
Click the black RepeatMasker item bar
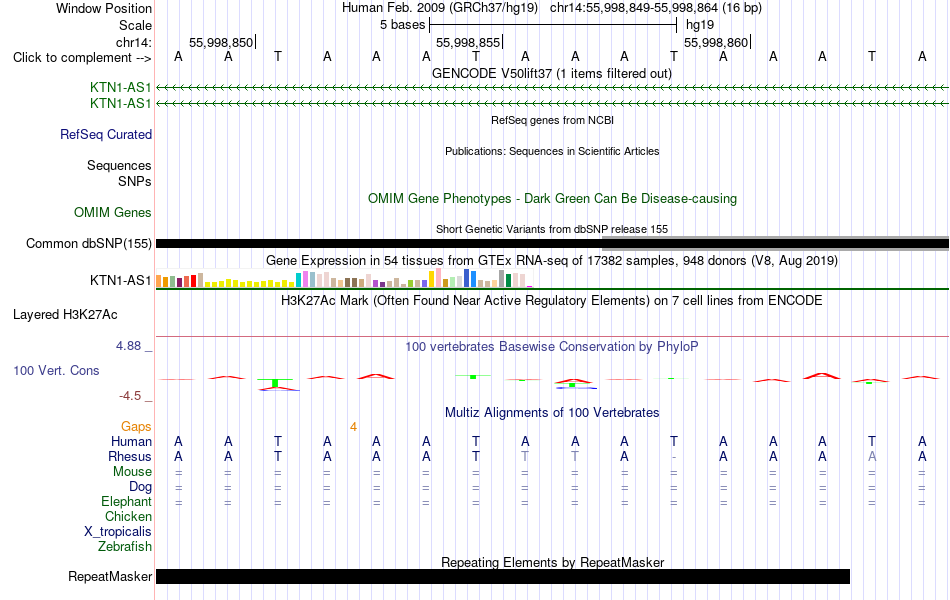(503, 576)
